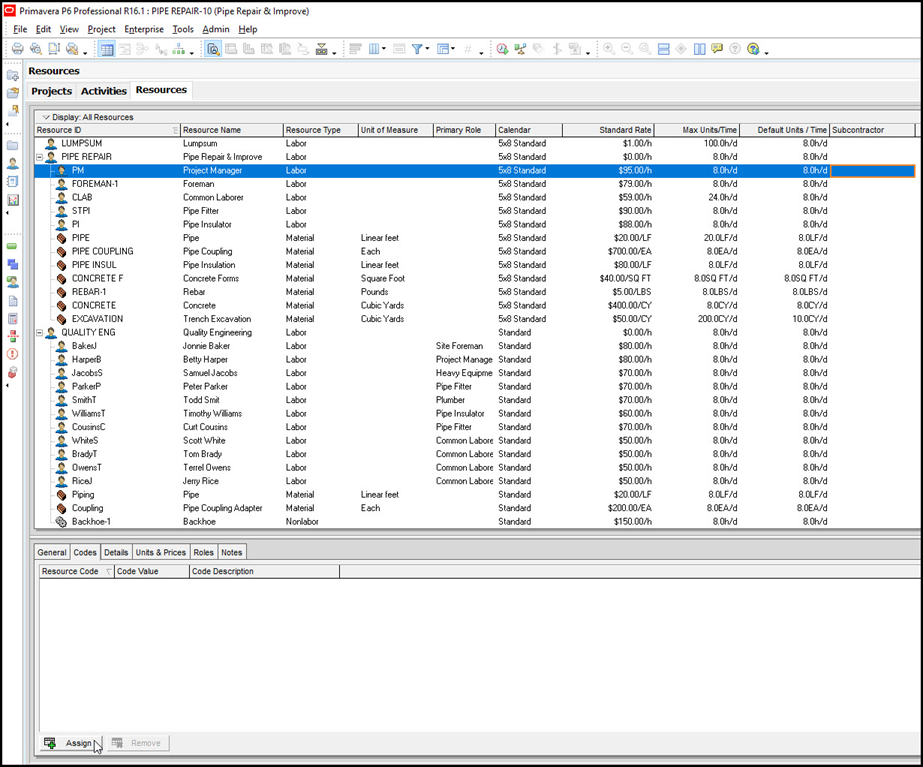
Task: Click the Assign button
Action: click(71, 743)
